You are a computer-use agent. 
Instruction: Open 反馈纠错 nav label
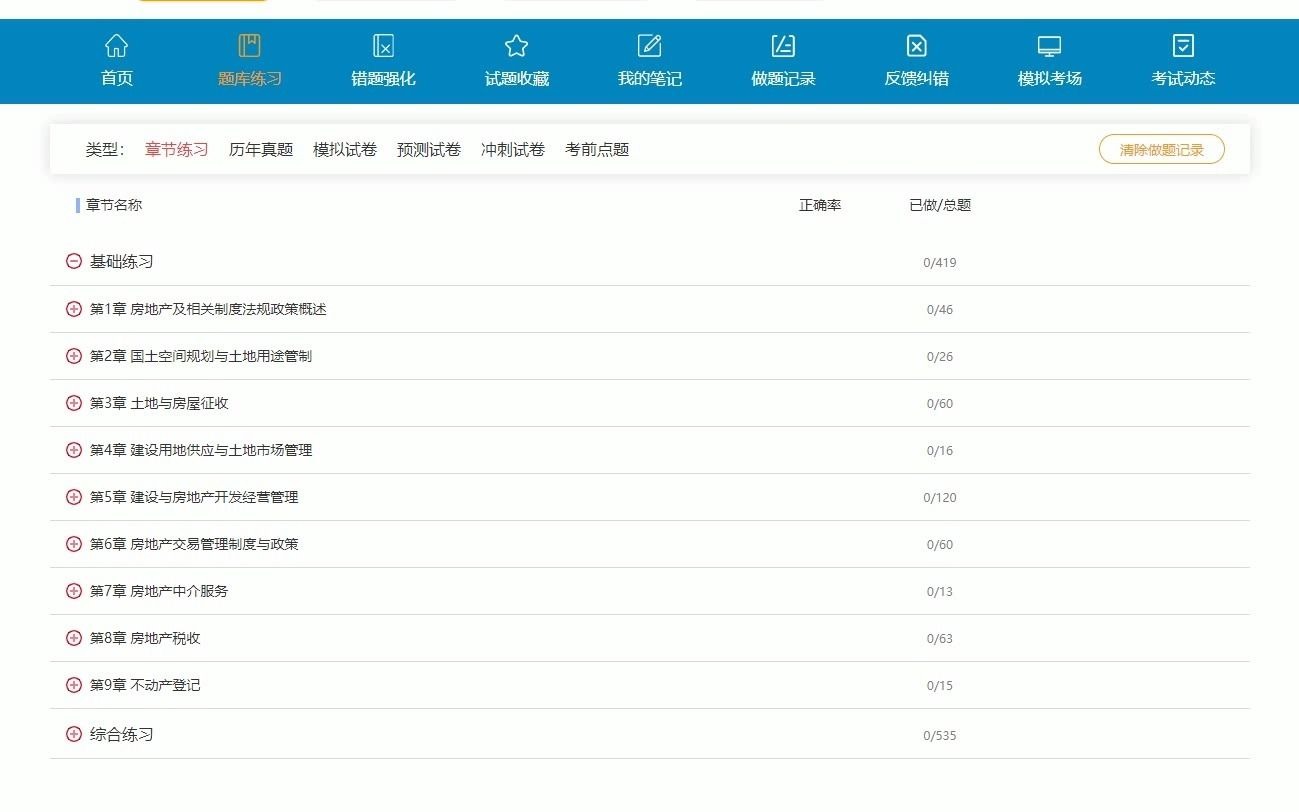pyautogui.click(x=917, y=78)
